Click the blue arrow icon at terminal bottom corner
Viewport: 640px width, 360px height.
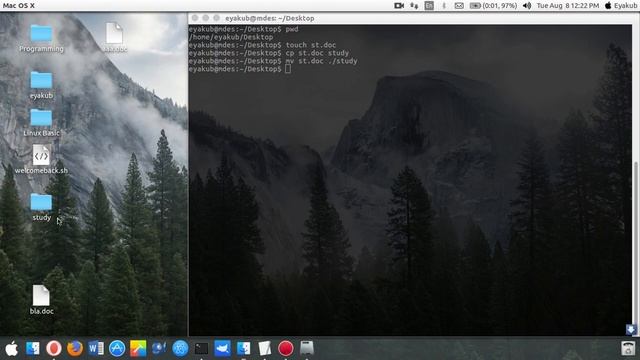point(631,329)
